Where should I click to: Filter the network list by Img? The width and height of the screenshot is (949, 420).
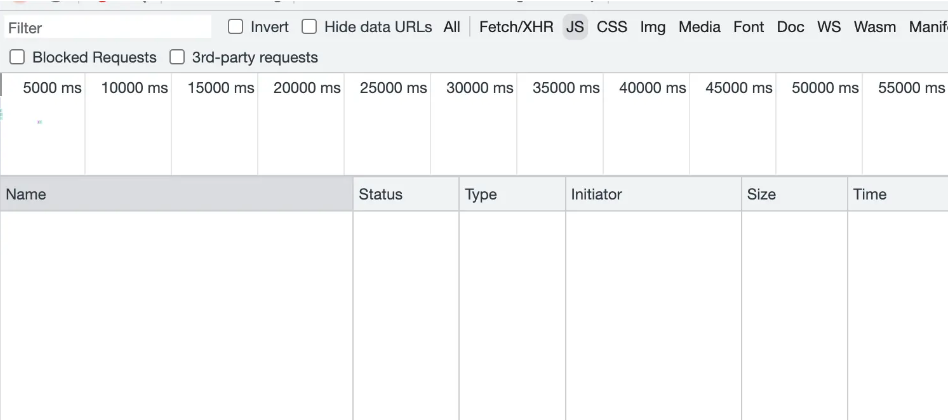(x=653, y=27)
